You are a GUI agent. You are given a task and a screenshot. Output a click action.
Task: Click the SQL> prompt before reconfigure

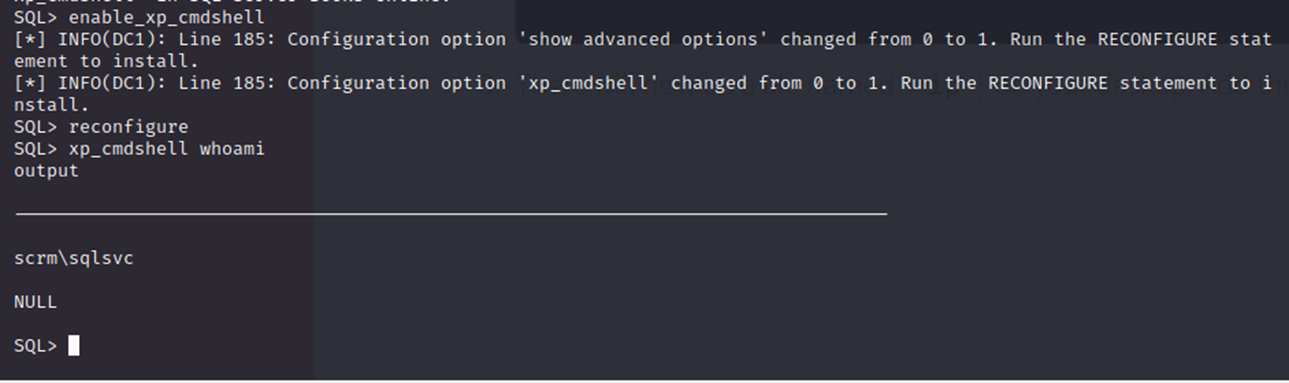click(x=35, y=127)
